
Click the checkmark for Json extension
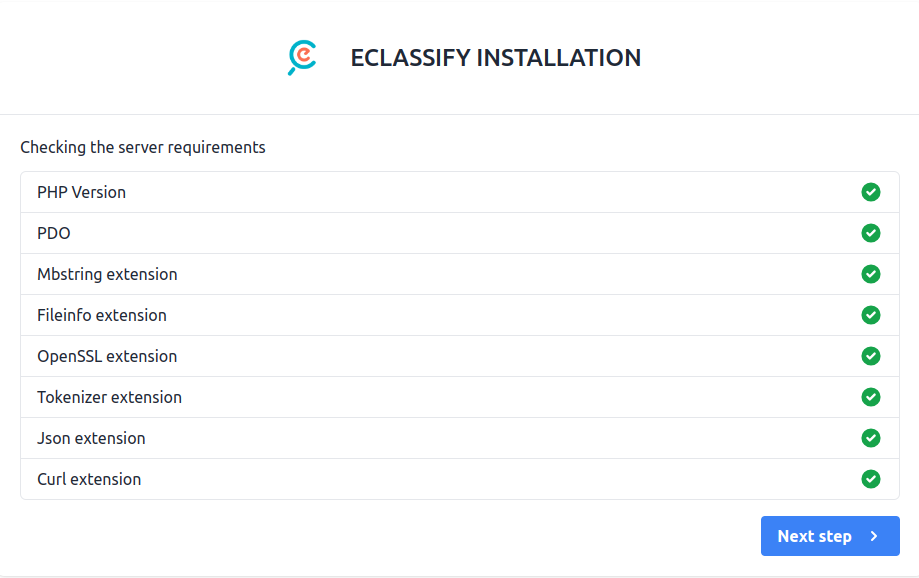point(871,438)
